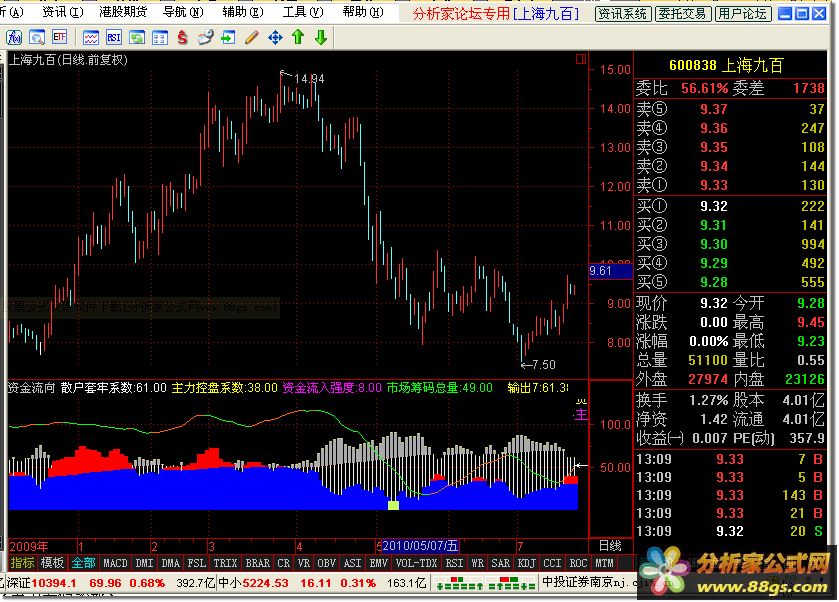Open the 资讯(I) menu

point(63,12)
